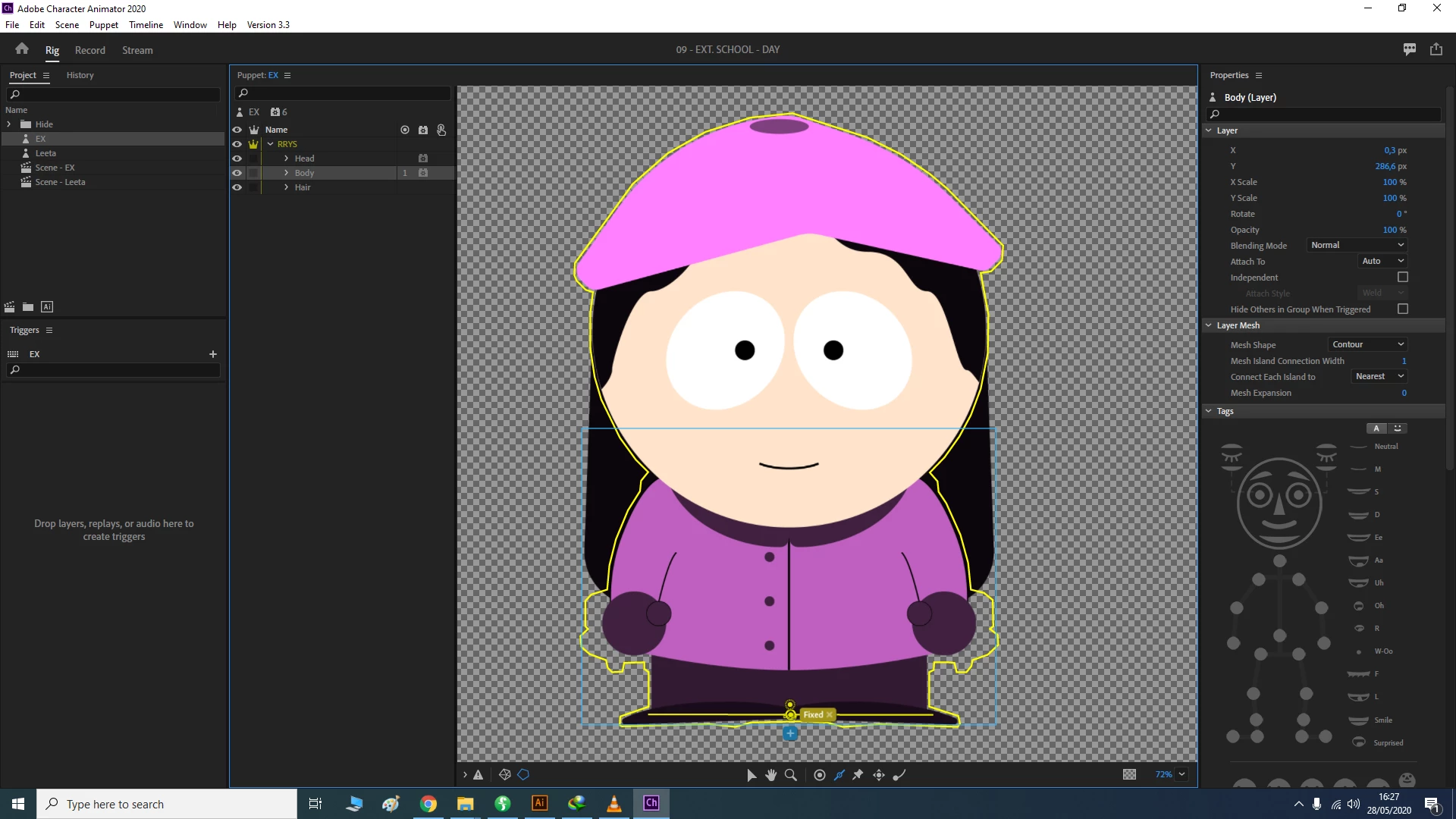Screen dimensions: 1456x819
Task: Select the Hand tool
Action: pyautogui.click(x=771, y=775)
